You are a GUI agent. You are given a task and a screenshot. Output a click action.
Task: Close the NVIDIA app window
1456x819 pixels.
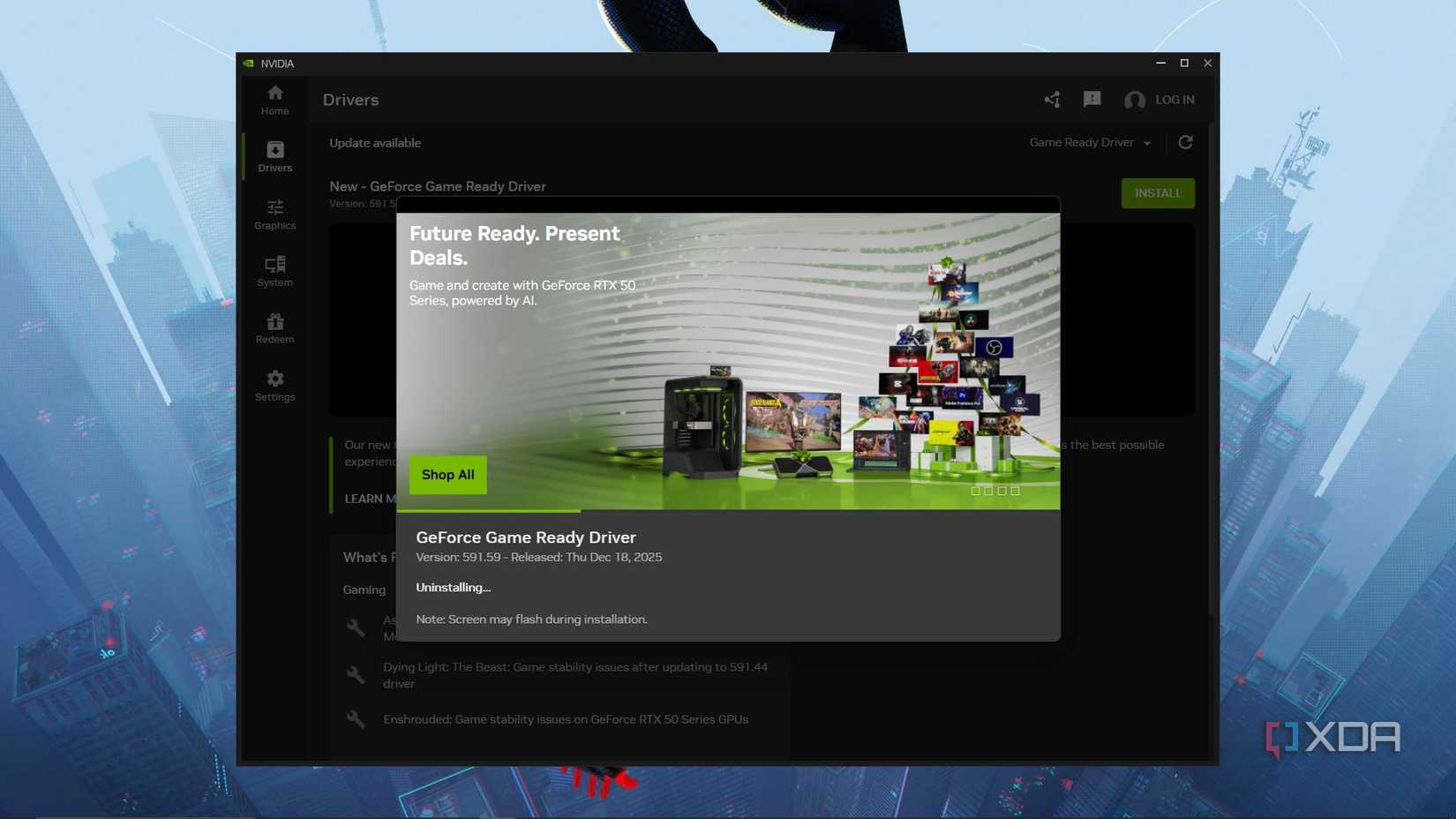(1207, 63)
